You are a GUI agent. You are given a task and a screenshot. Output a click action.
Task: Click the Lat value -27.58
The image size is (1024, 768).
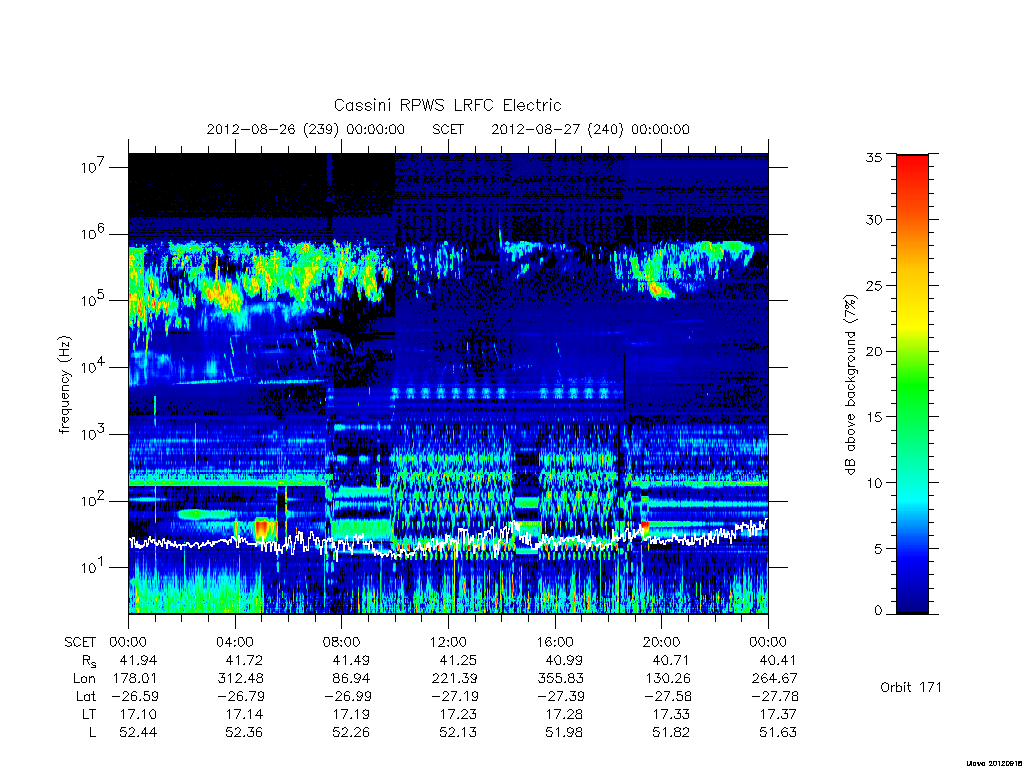[668, 696]
